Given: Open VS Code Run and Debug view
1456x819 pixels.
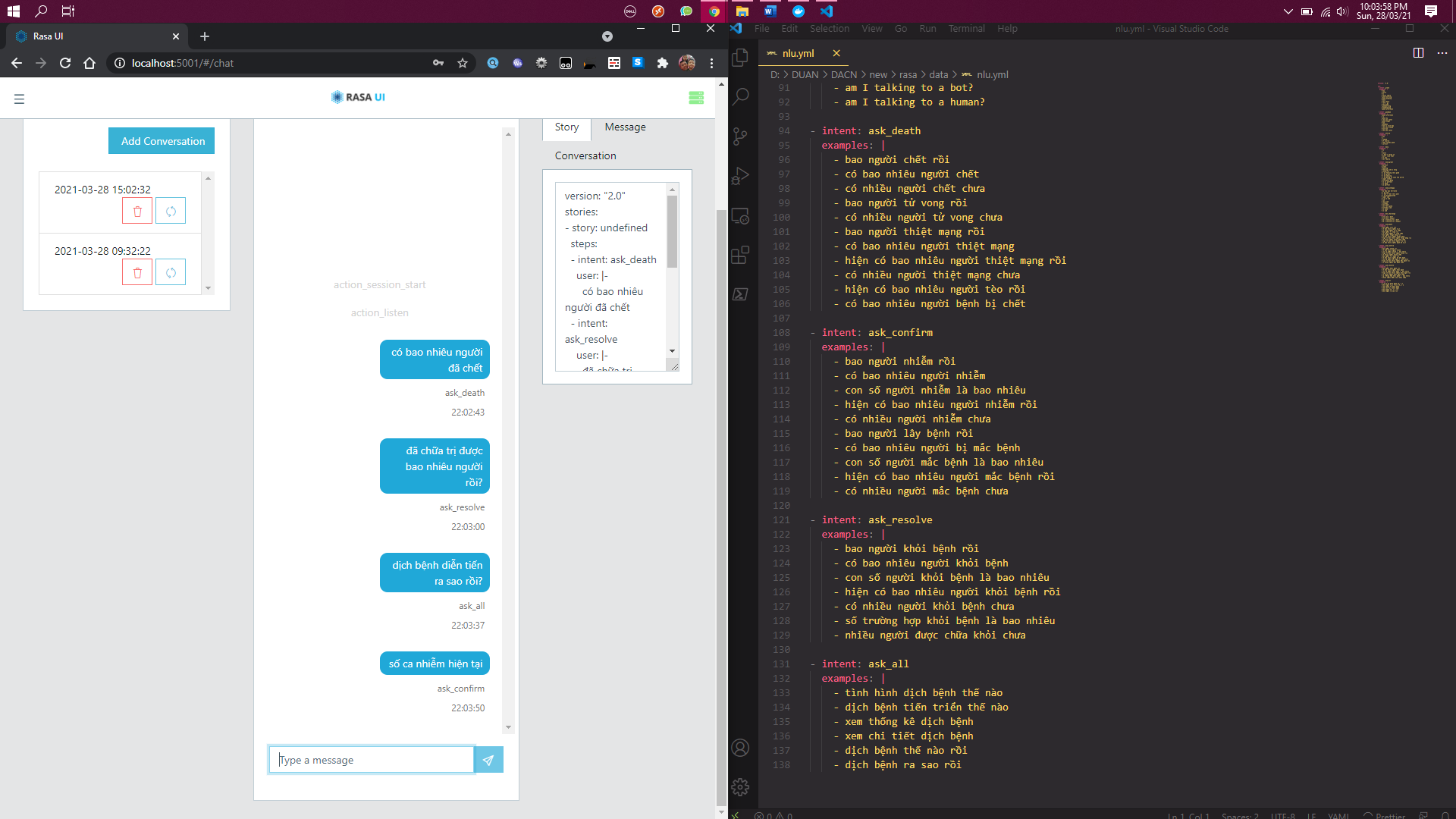Looking at the screenshot, I should click(x=741, y=176).
